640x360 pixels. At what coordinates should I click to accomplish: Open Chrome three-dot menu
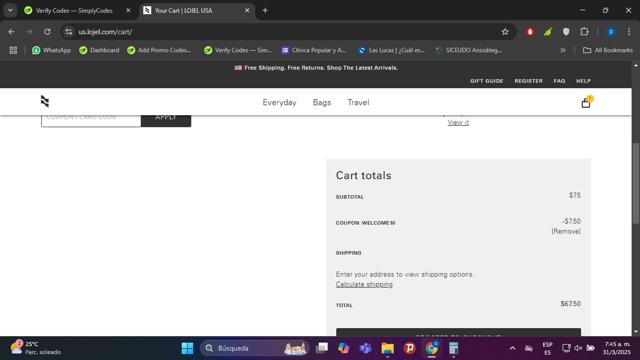pos(629,32)
